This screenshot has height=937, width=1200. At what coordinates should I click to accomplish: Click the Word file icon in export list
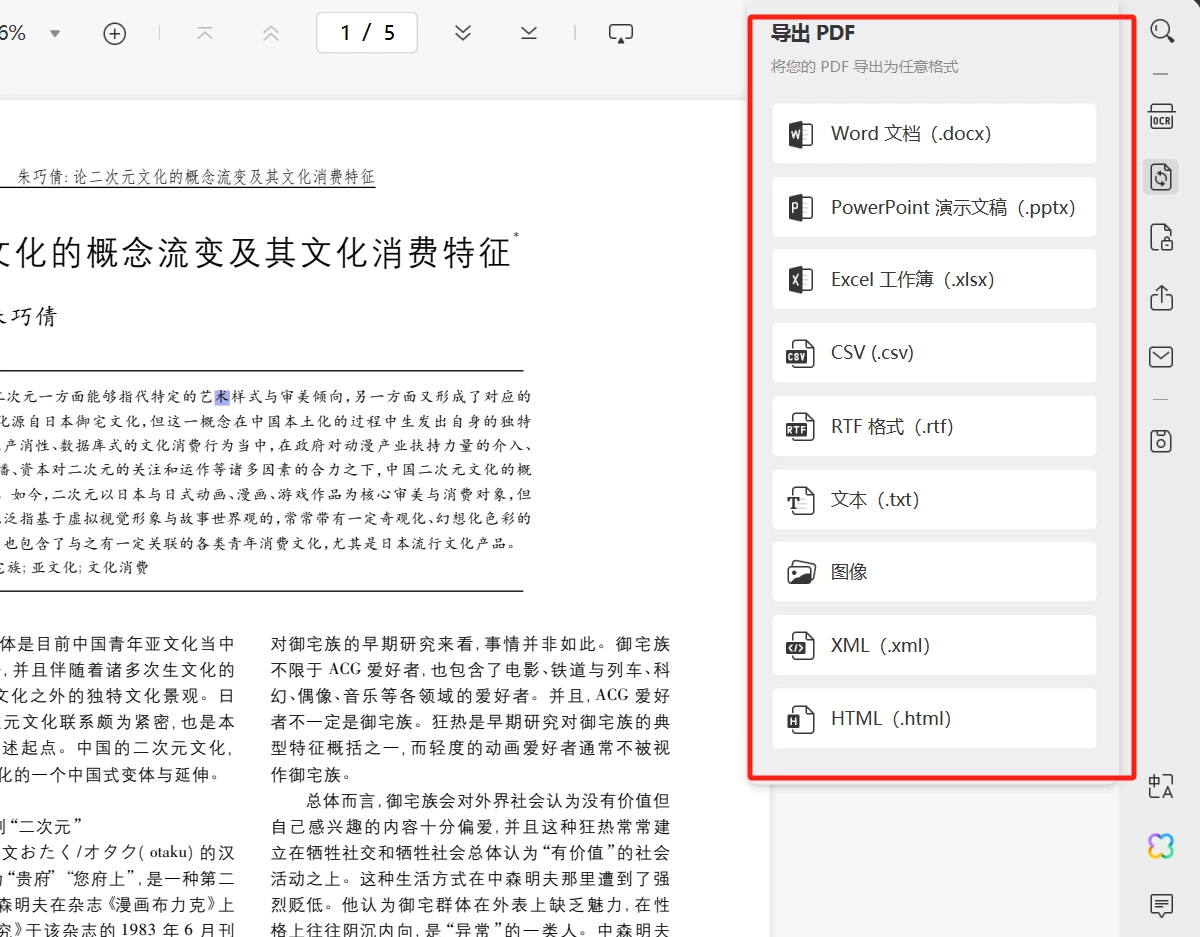800,134
